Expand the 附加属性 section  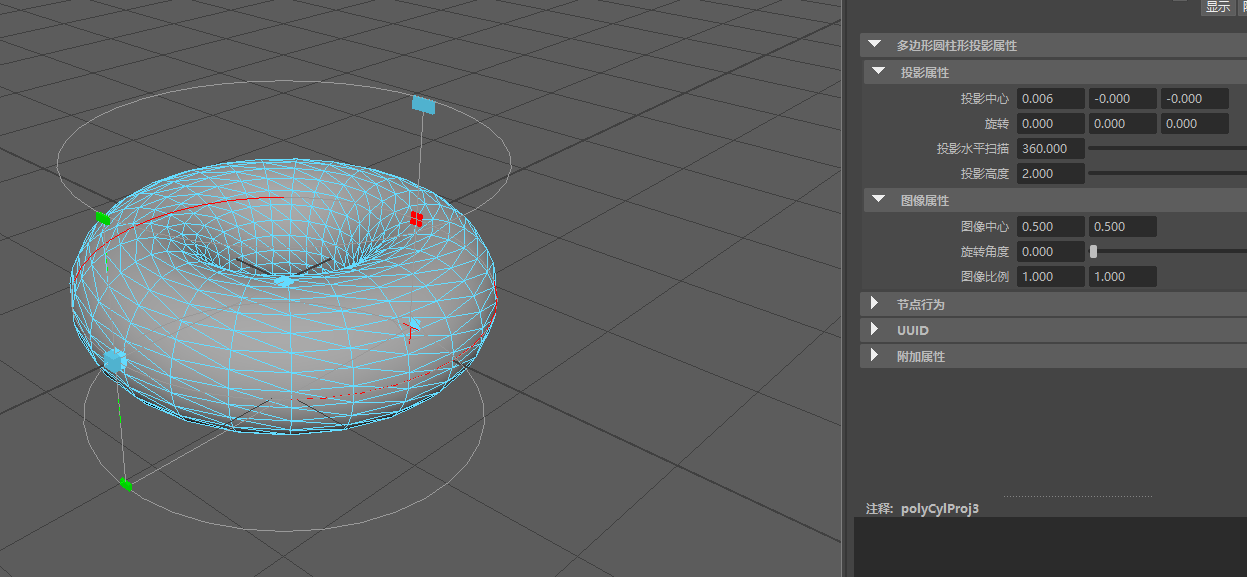tap(875, 355)
